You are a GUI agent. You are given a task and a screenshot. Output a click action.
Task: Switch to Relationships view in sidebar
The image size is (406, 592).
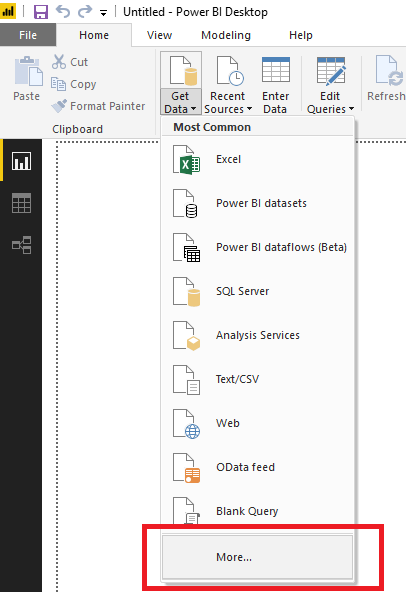pos(22,245)
